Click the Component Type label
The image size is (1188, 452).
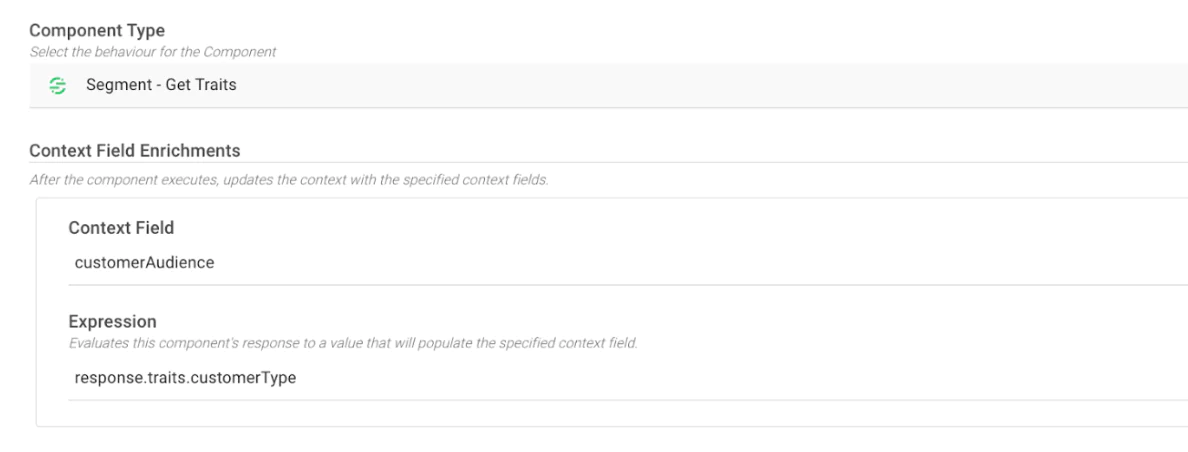(97, 31)
